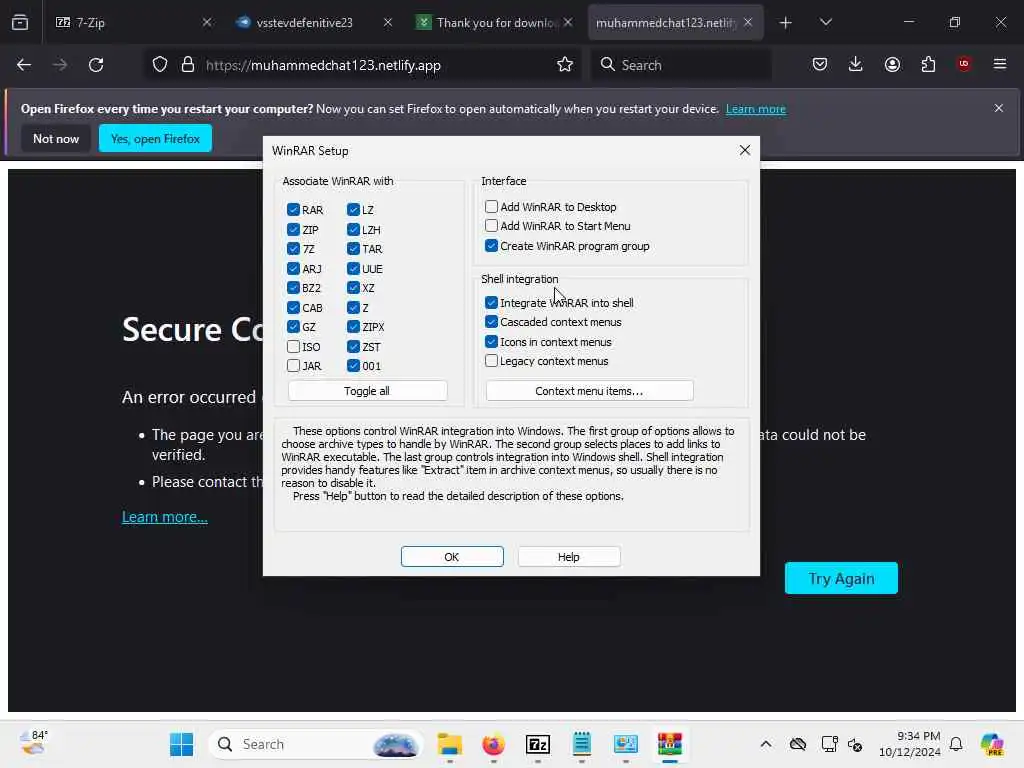
Task: Uncheck the 001 association checkbox
Action: (353, 366)
